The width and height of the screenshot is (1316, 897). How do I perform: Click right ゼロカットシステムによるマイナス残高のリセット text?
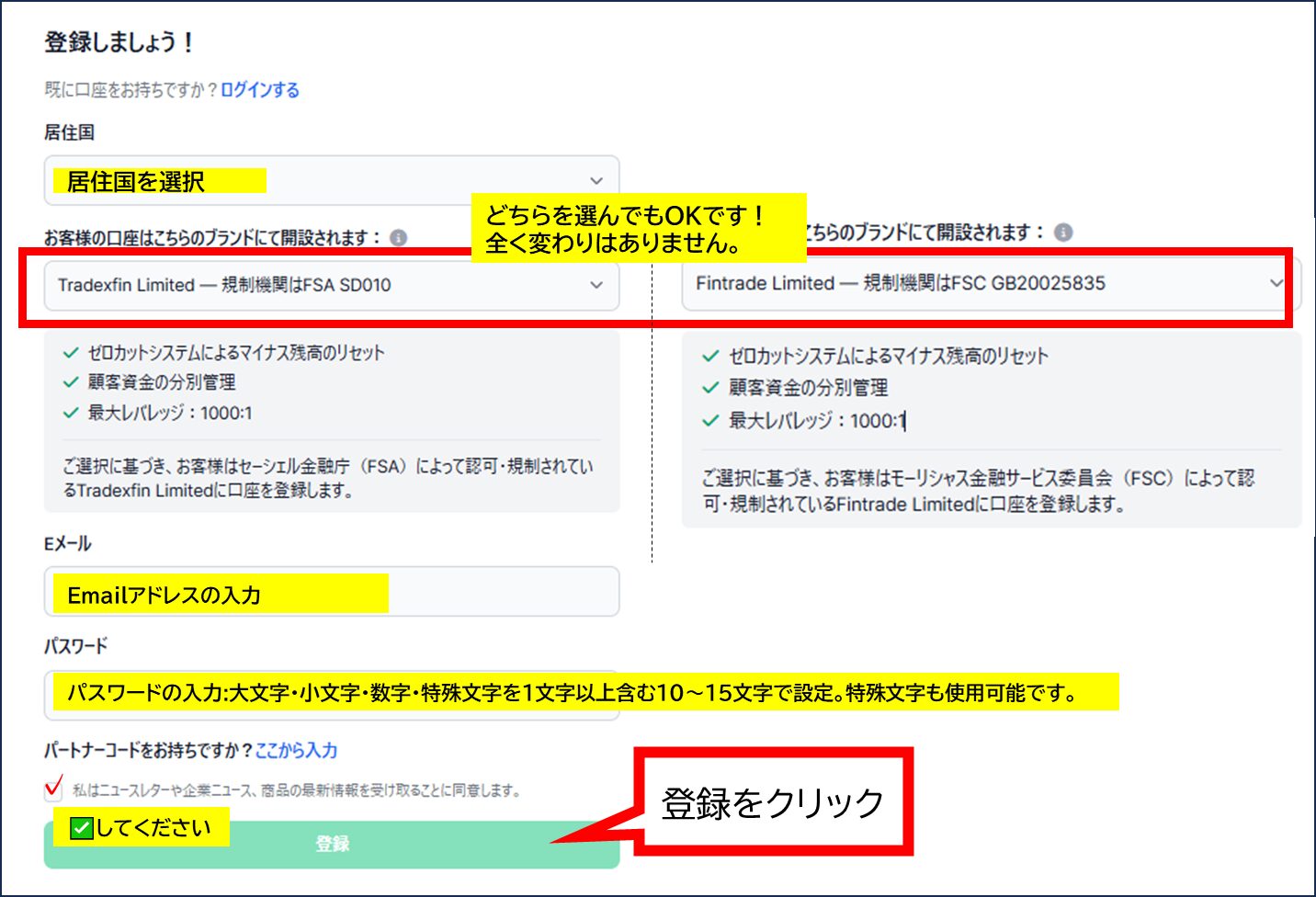click(x=889, y=356)
